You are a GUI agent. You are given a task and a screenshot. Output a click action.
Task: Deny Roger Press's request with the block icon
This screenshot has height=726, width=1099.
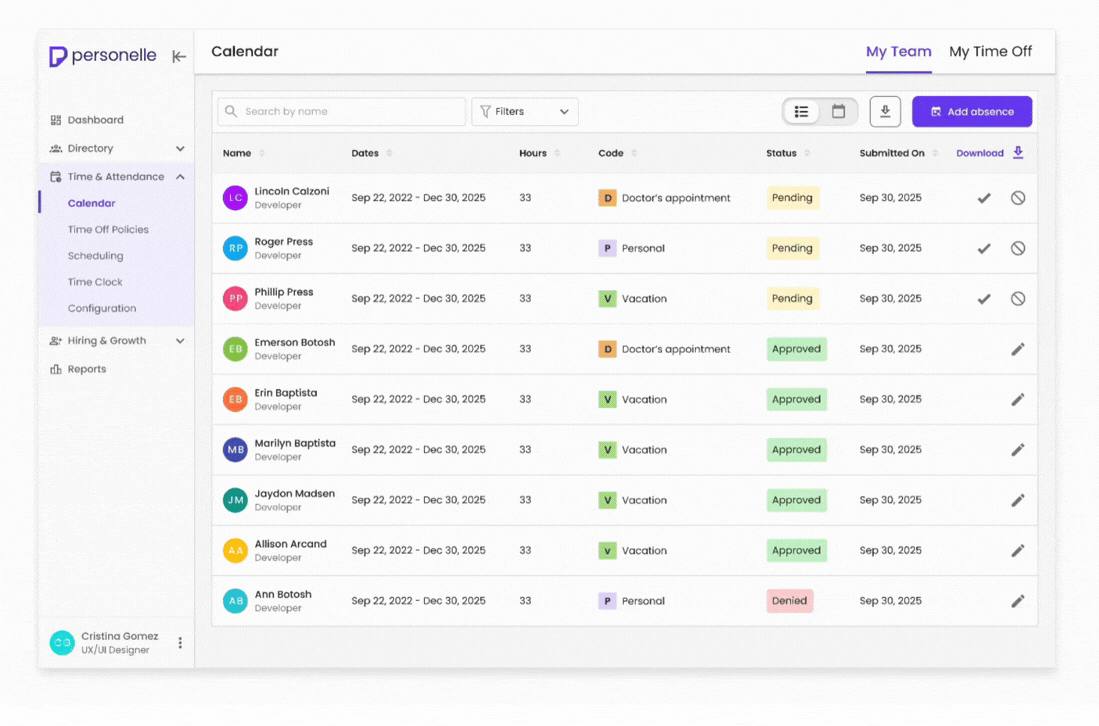coord(1018,248)
